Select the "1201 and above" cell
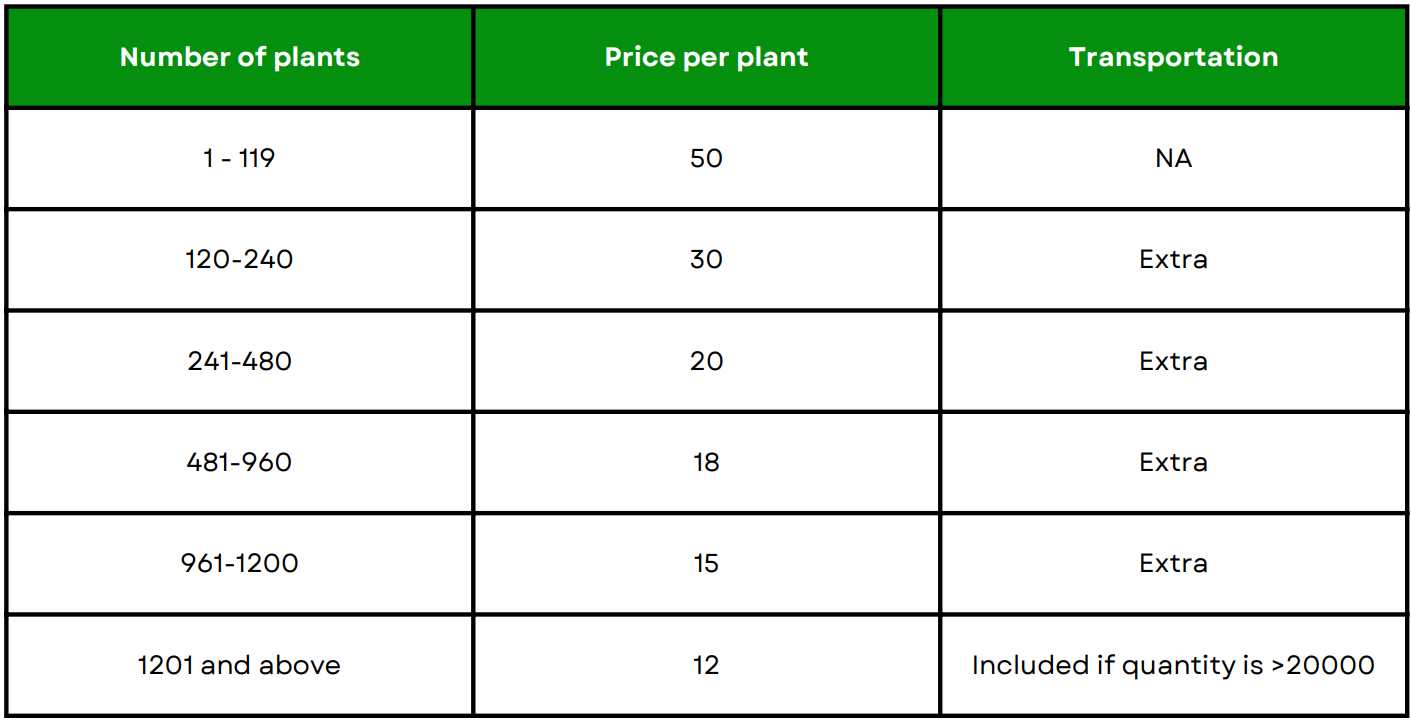 [240, 665]
